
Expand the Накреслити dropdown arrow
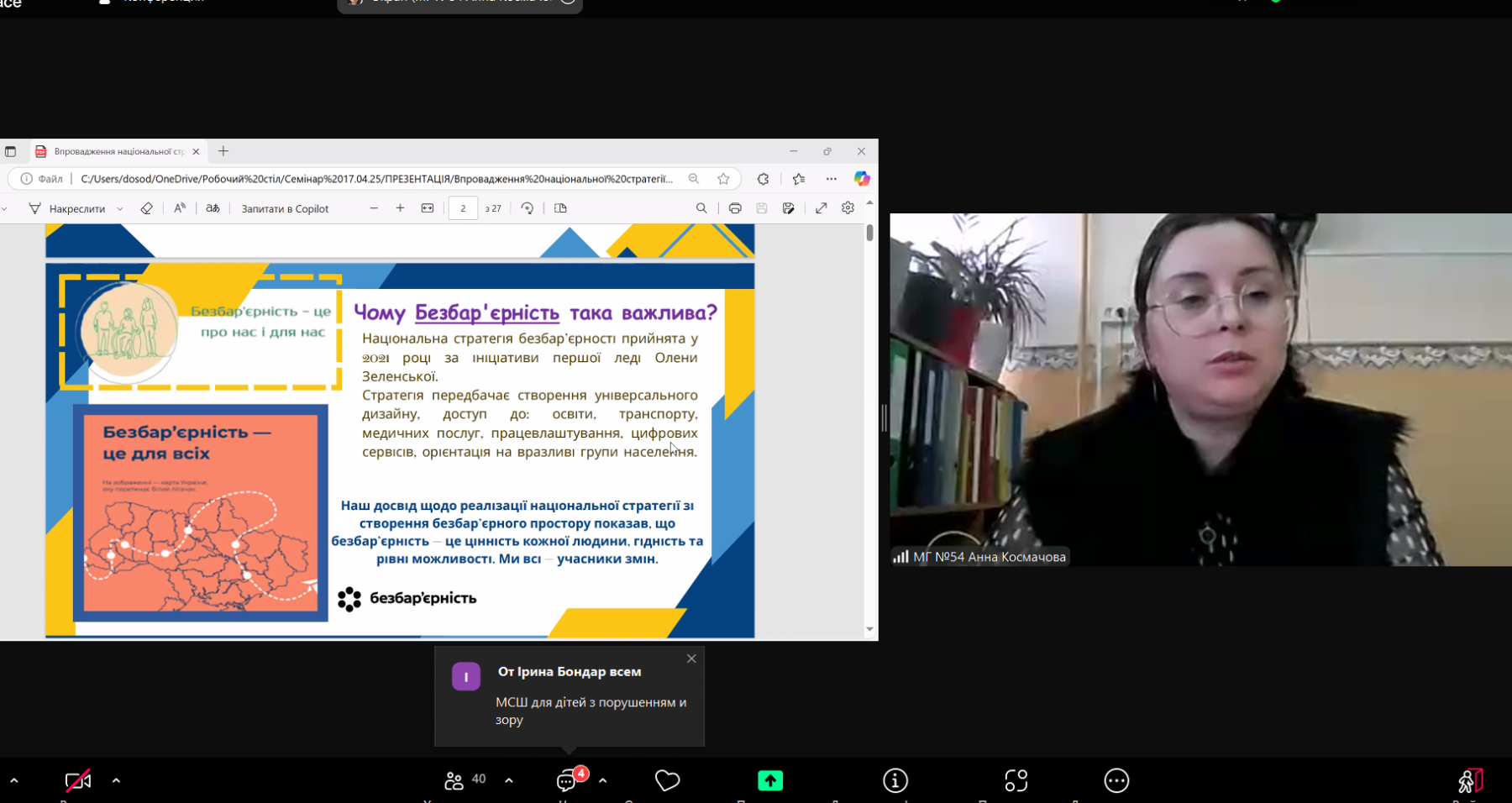point(120,209)
